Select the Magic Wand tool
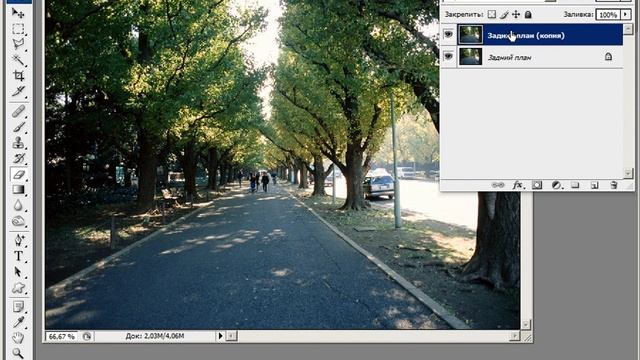Screen dimensions: 640x360 click(18, 60)
